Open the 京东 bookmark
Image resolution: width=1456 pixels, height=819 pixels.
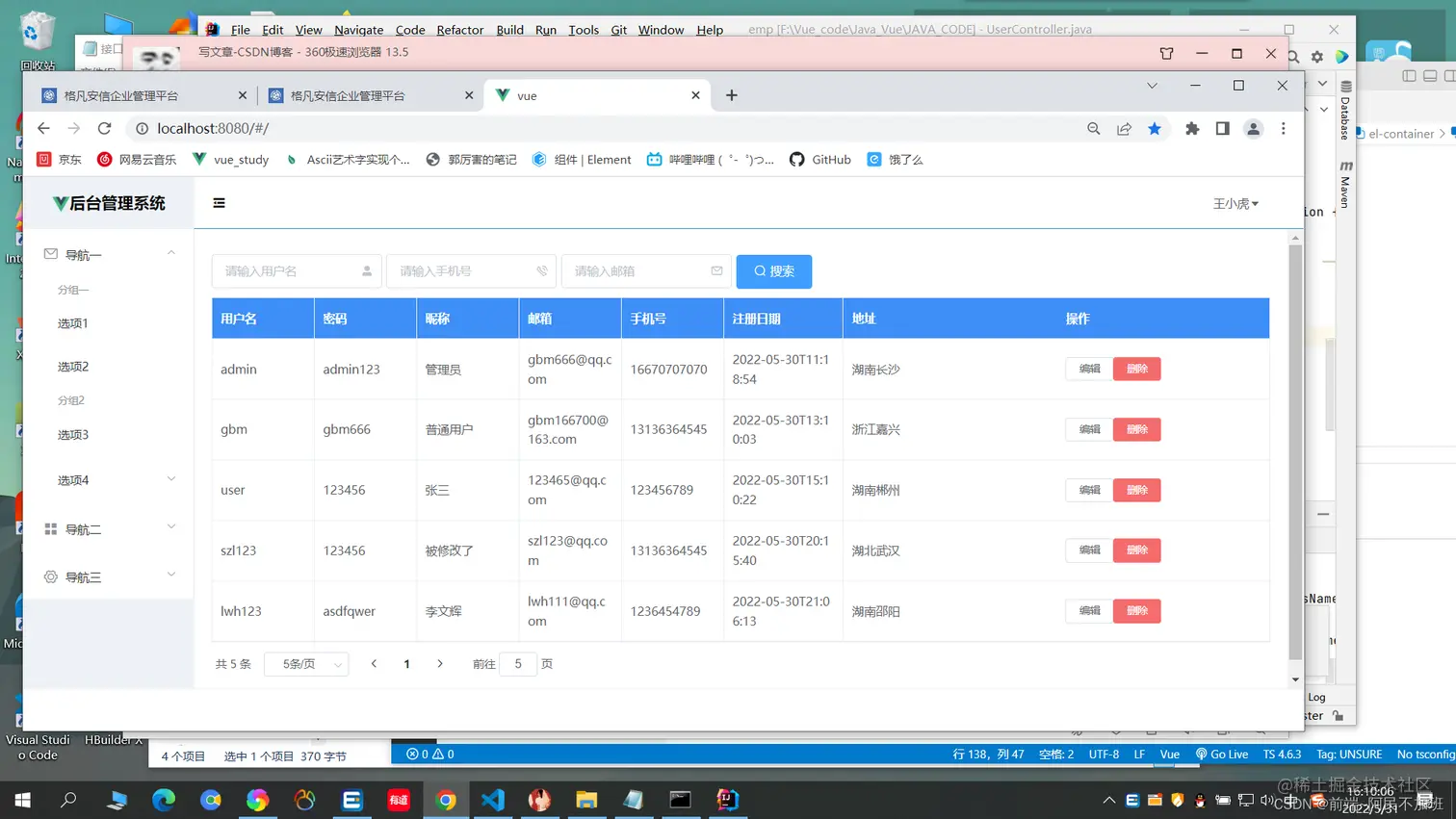[x=59, y=160]
